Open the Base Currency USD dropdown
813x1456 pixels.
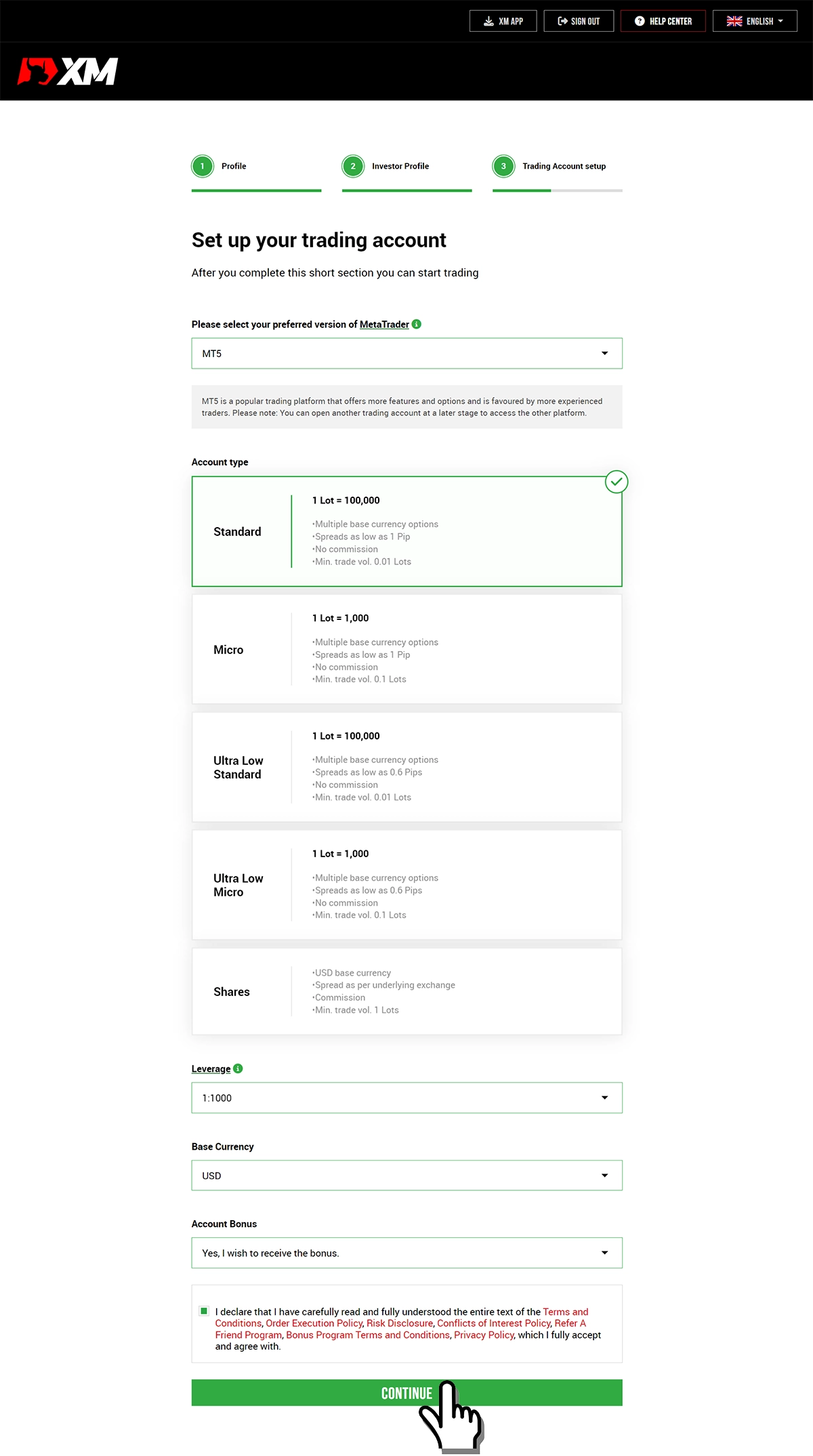click(406, 1176)
